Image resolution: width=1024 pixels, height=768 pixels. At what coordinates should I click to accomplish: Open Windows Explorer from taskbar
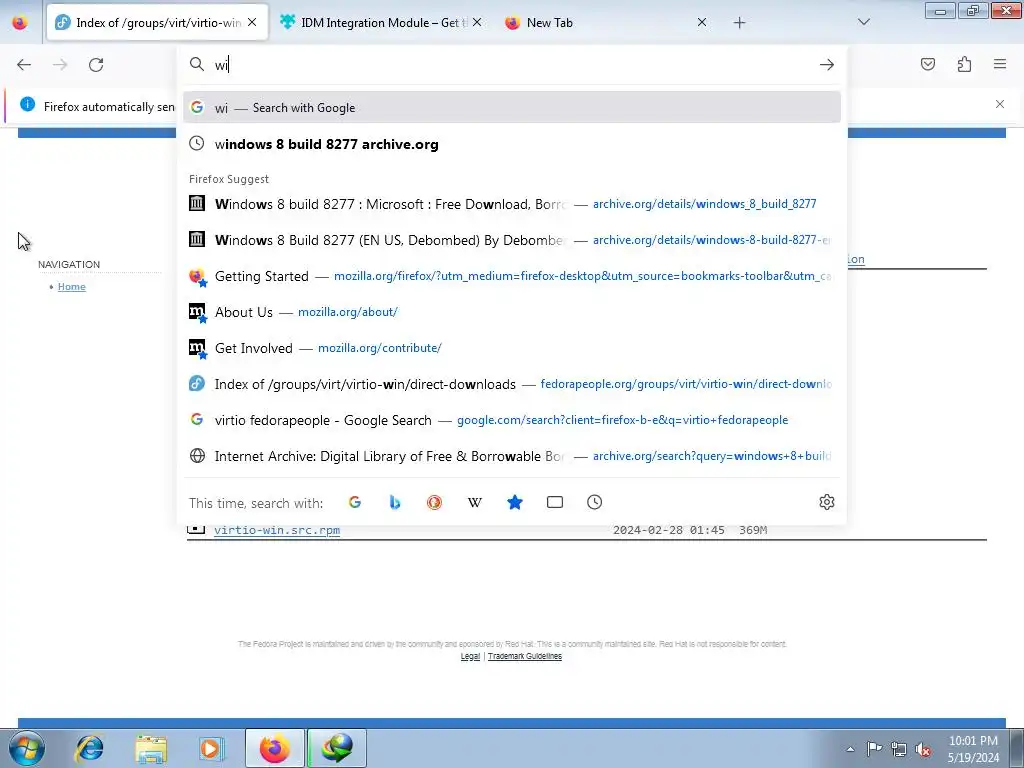click(x=151, y=748)
